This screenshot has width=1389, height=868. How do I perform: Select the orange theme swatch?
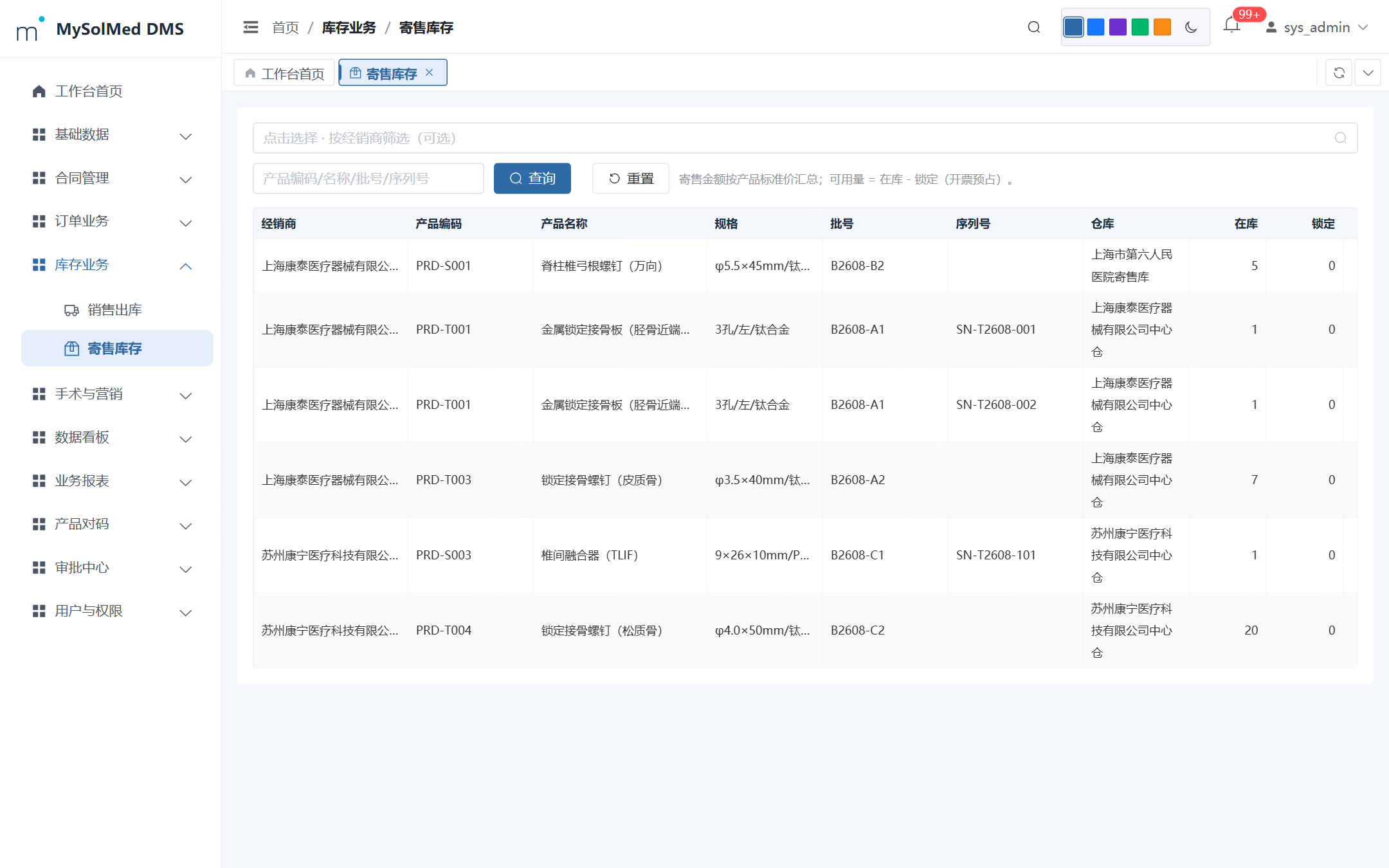tap(1163, 27)
